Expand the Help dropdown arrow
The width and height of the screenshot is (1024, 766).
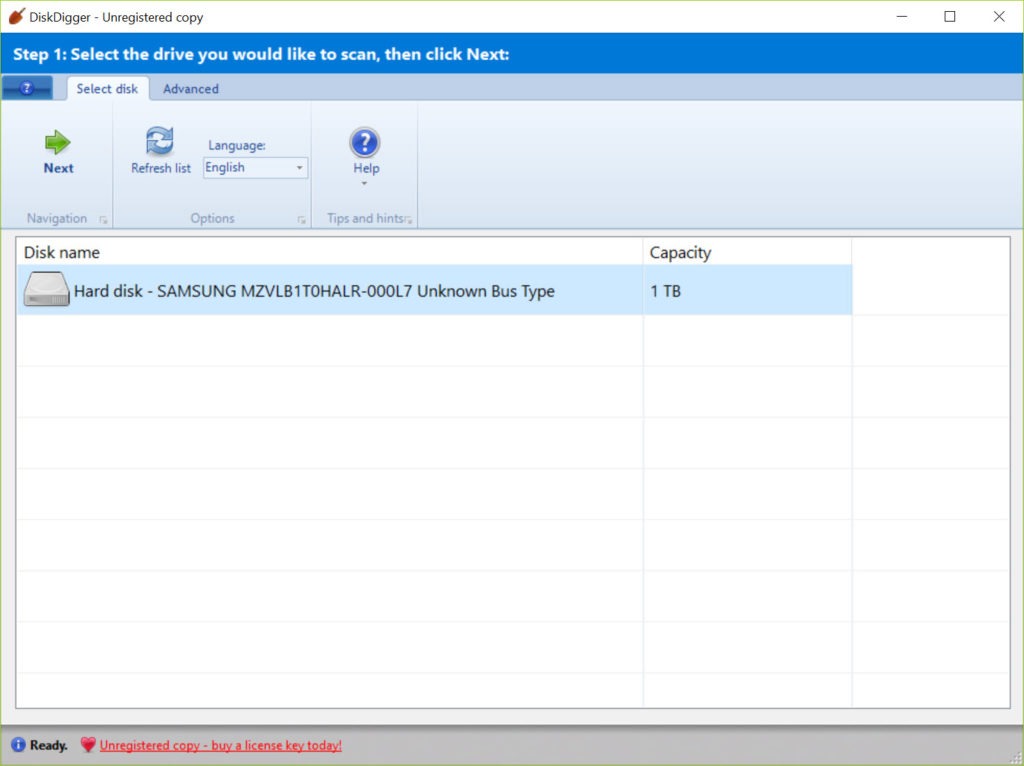point(364,184)
